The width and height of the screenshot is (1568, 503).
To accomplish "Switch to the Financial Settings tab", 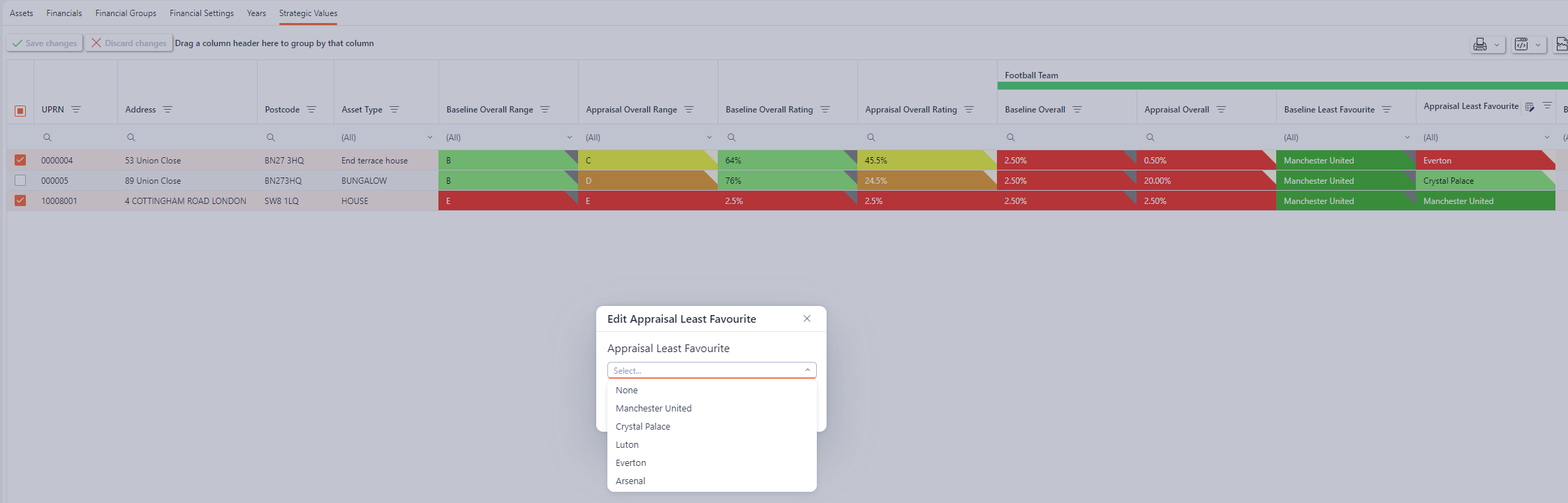I will point(202,13).
